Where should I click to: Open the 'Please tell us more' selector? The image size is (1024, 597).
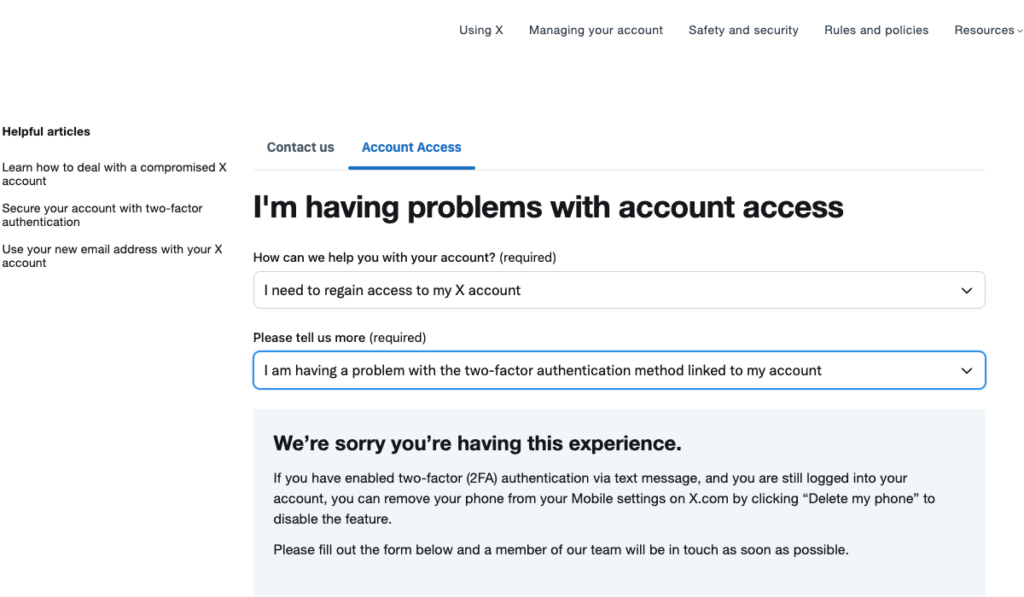[x=619, y=370]
